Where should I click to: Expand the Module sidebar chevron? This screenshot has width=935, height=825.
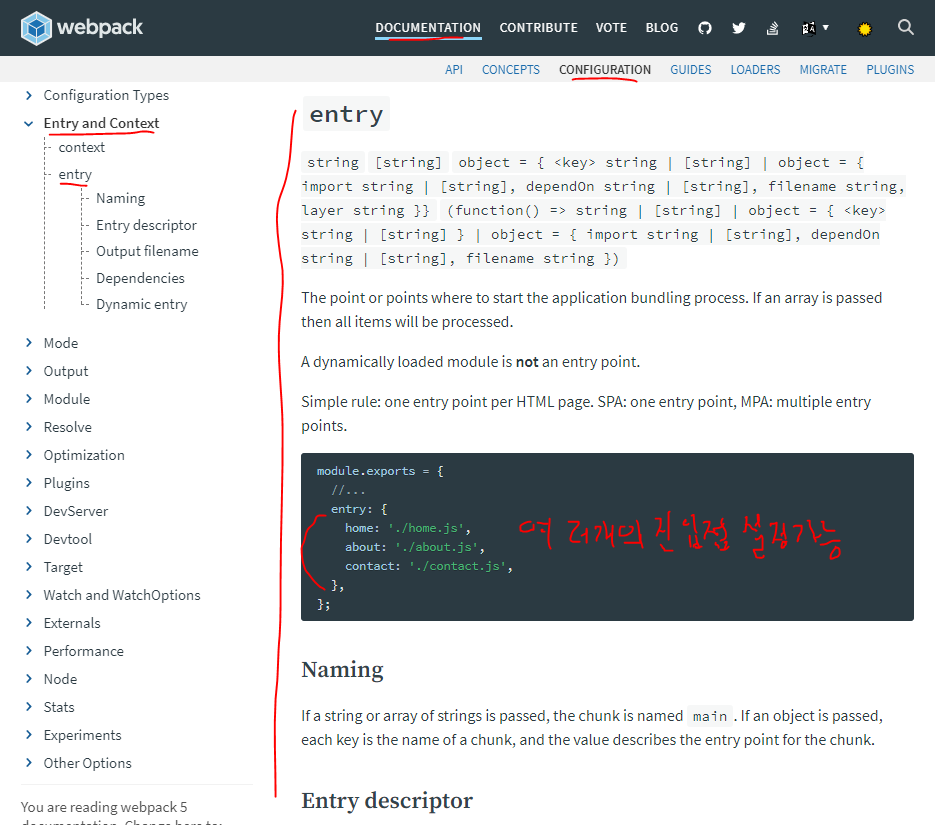[x=29, y=398]
